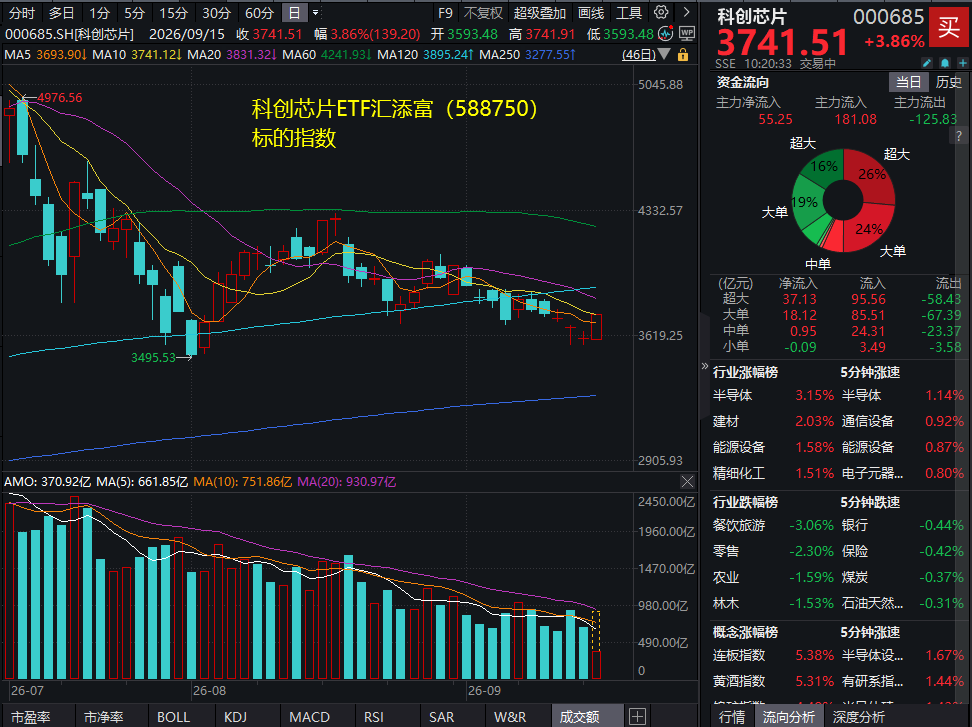Click the 26-08 date axis label
Image resolution: width=972 pixels, height=727 pixels.
[210, 690]
